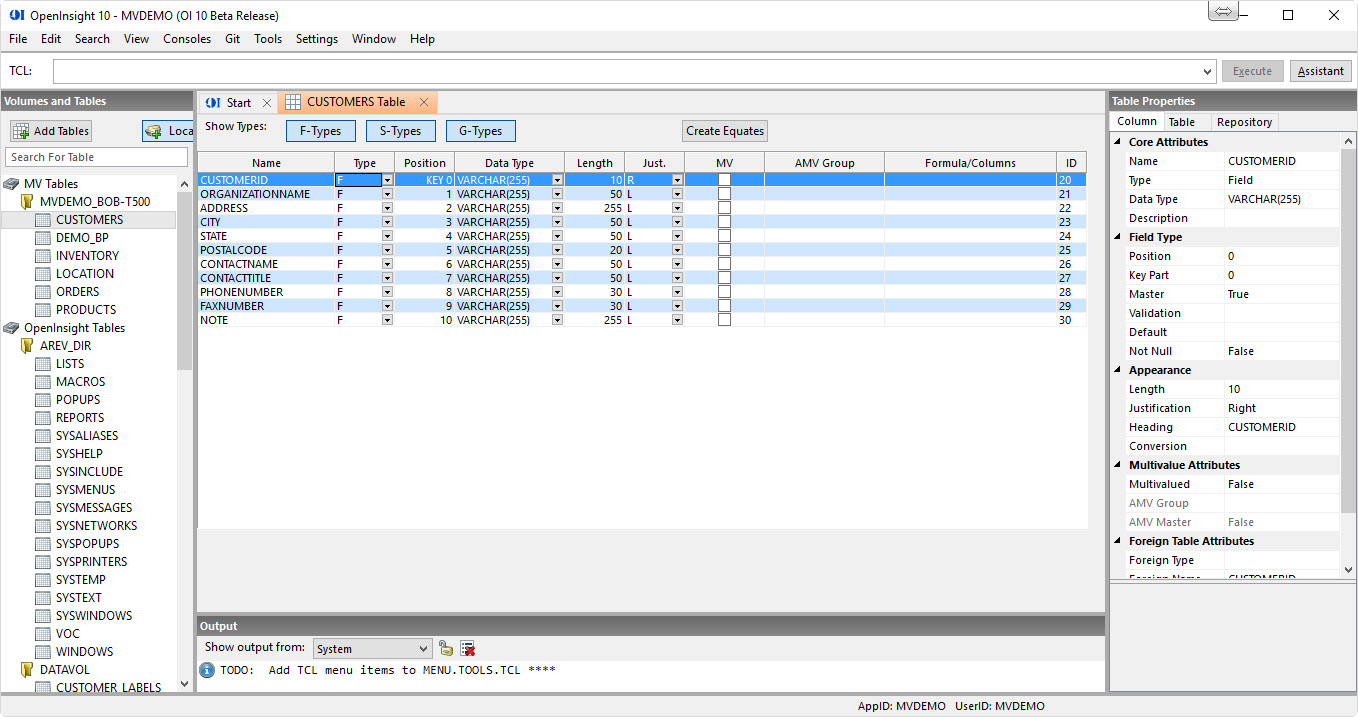Click the REPORTS table icon

coord(43,418)
